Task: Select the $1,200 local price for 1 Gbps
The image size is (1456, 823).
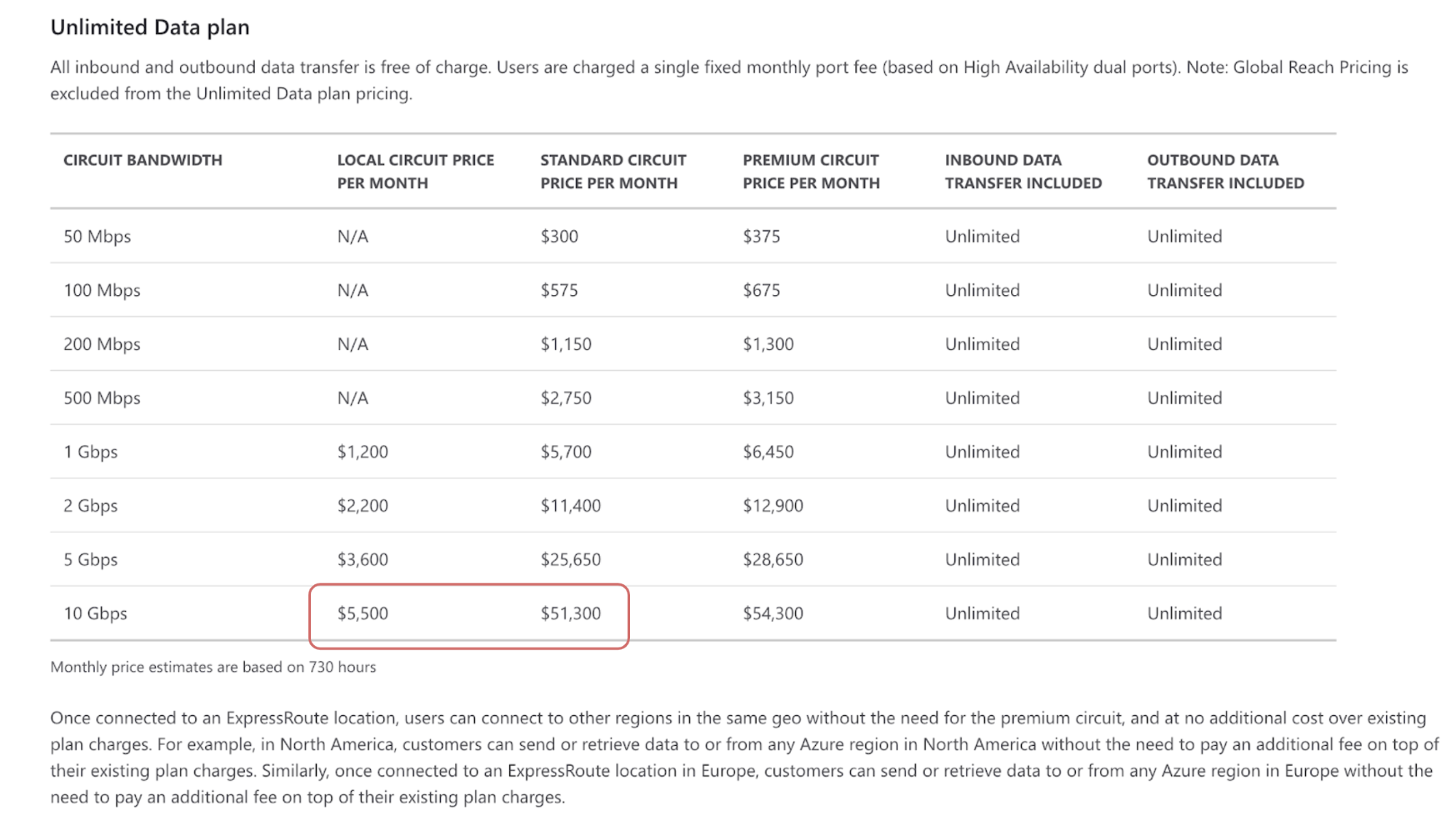Action: (362, 452)
